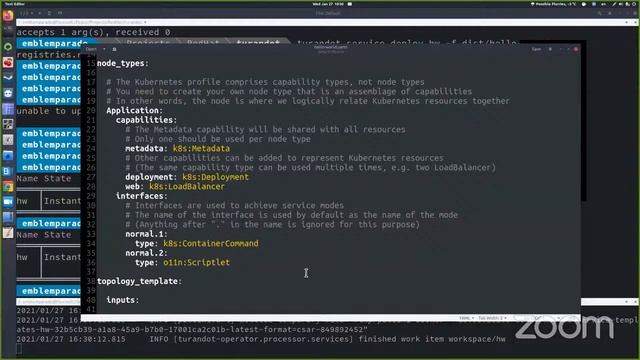
Task: Click the Ln/Col position indicator
Action: point(538,318)
